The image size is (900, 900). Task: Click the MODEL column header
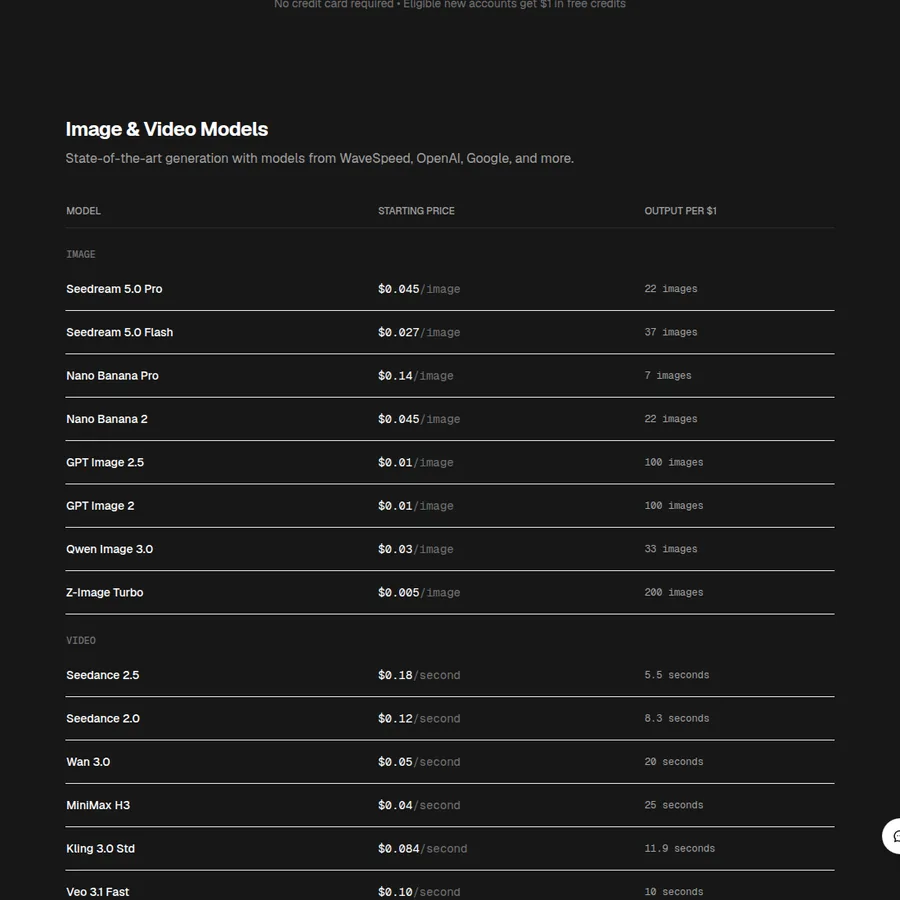(x=83, y=211)
